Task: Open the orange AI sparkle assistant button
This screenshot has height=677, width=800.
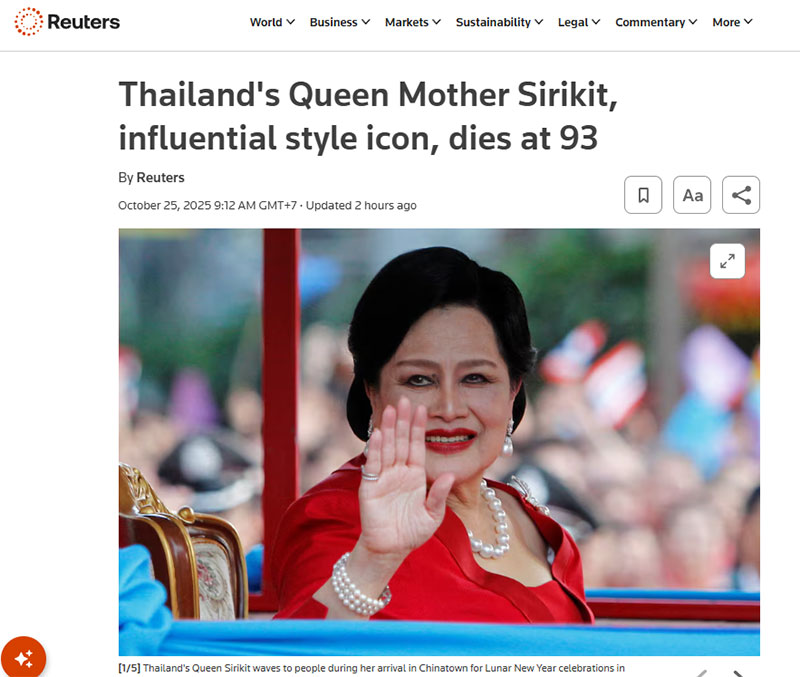Action: point(23,658)
